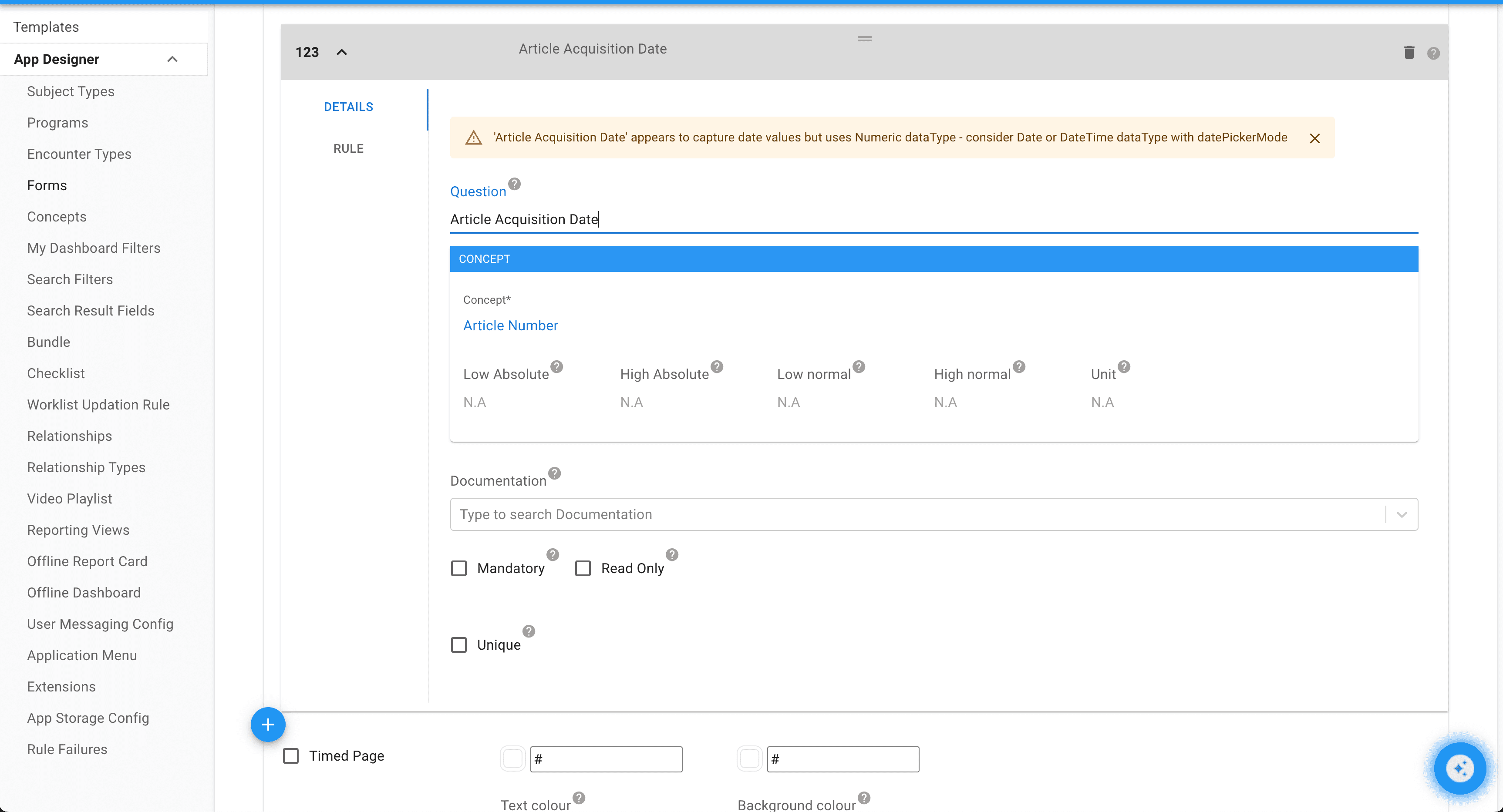This screenshot has width=1503, height=812.
Task: Open Concepts in the sidebar
Action: point(57,216)
